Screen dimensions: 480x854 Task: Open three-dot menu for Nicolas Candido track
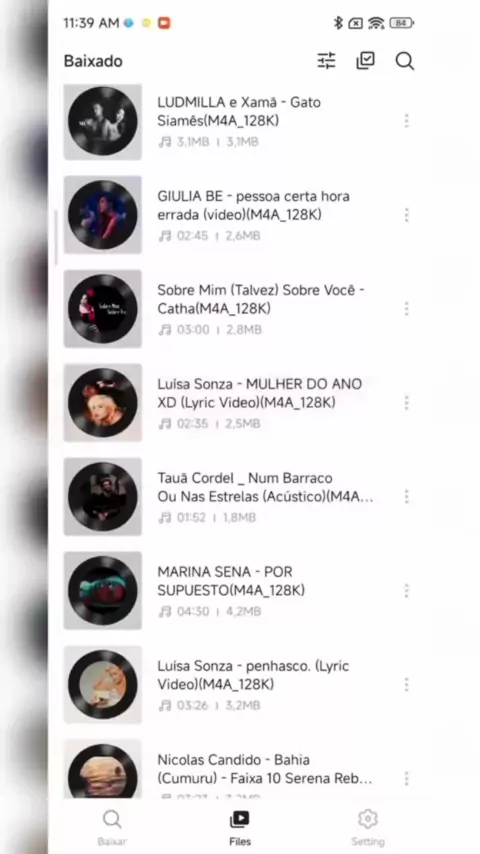coord(406,779)
